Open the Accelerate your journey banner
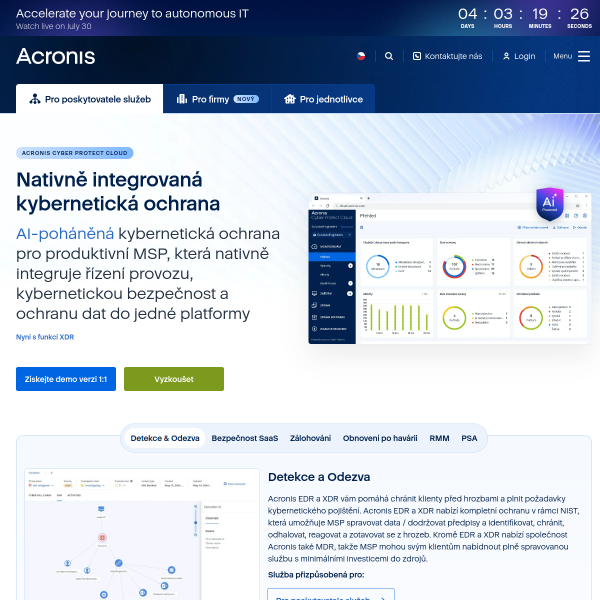Screen dimensions: 600x600 click(x=132, y=14)
